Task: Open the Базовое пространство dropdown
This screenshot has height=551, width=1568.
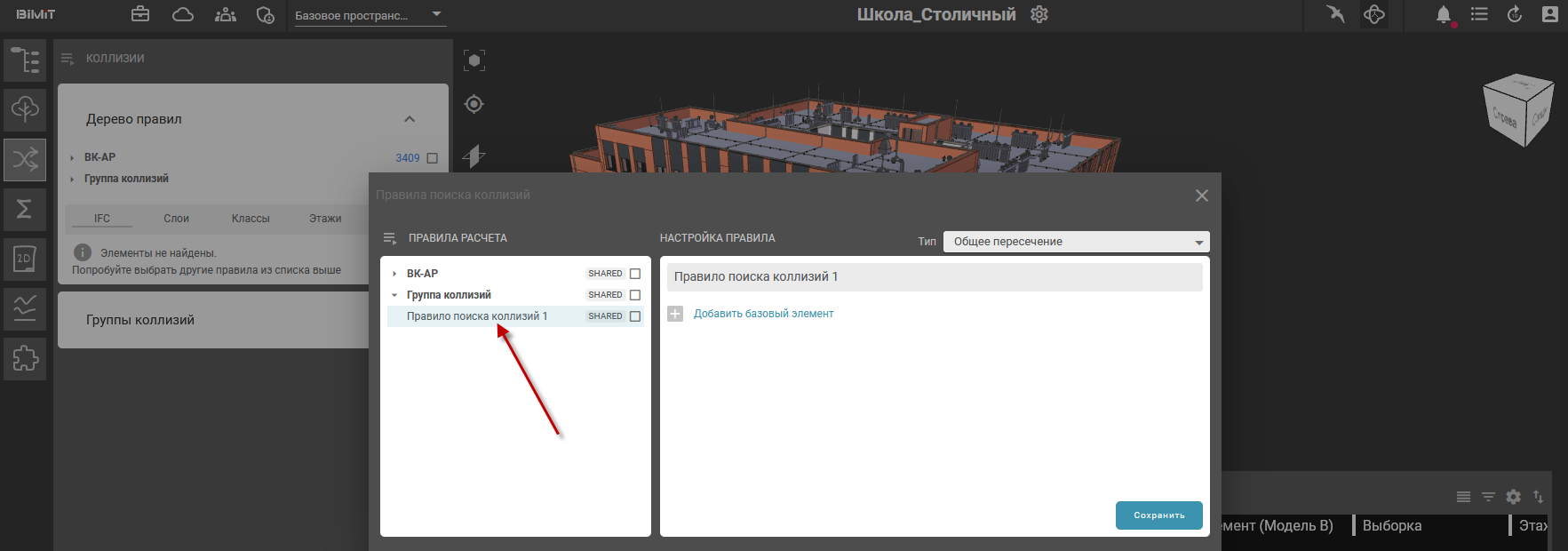Action: [x=368, y=15]
